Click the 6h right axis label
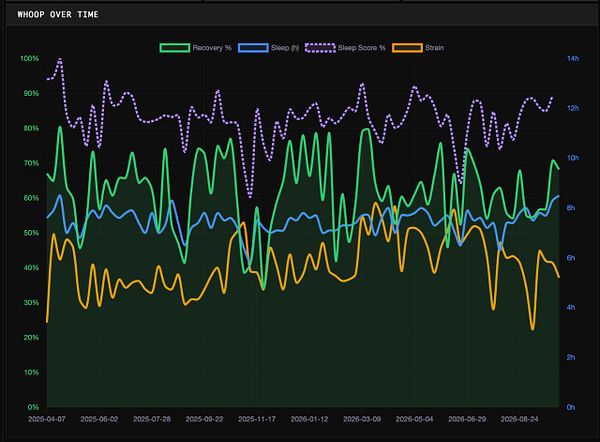The image size is (600, 442). (571, 258)
